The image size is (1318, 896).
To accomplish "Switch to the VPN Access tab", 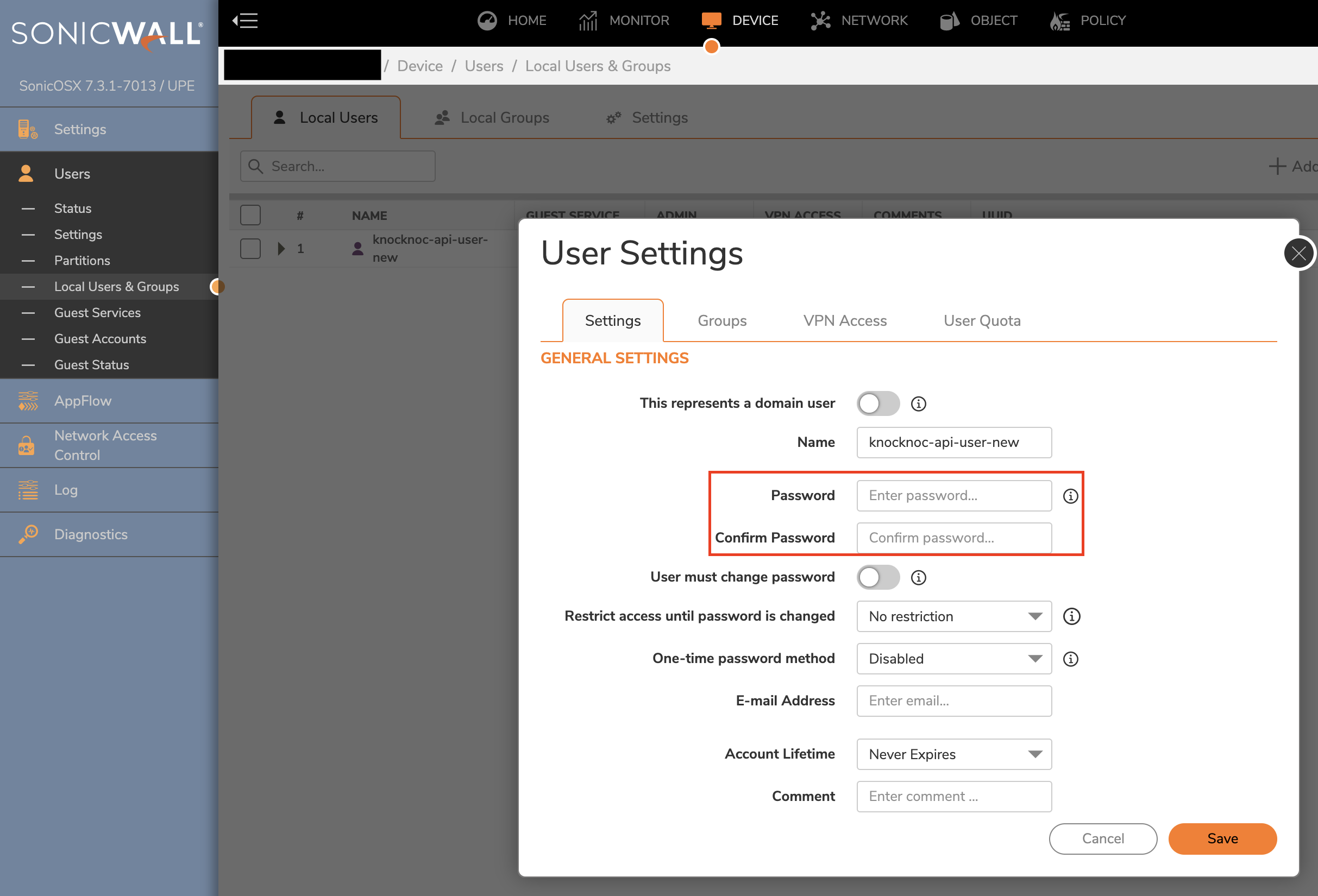I will (844, 320).
